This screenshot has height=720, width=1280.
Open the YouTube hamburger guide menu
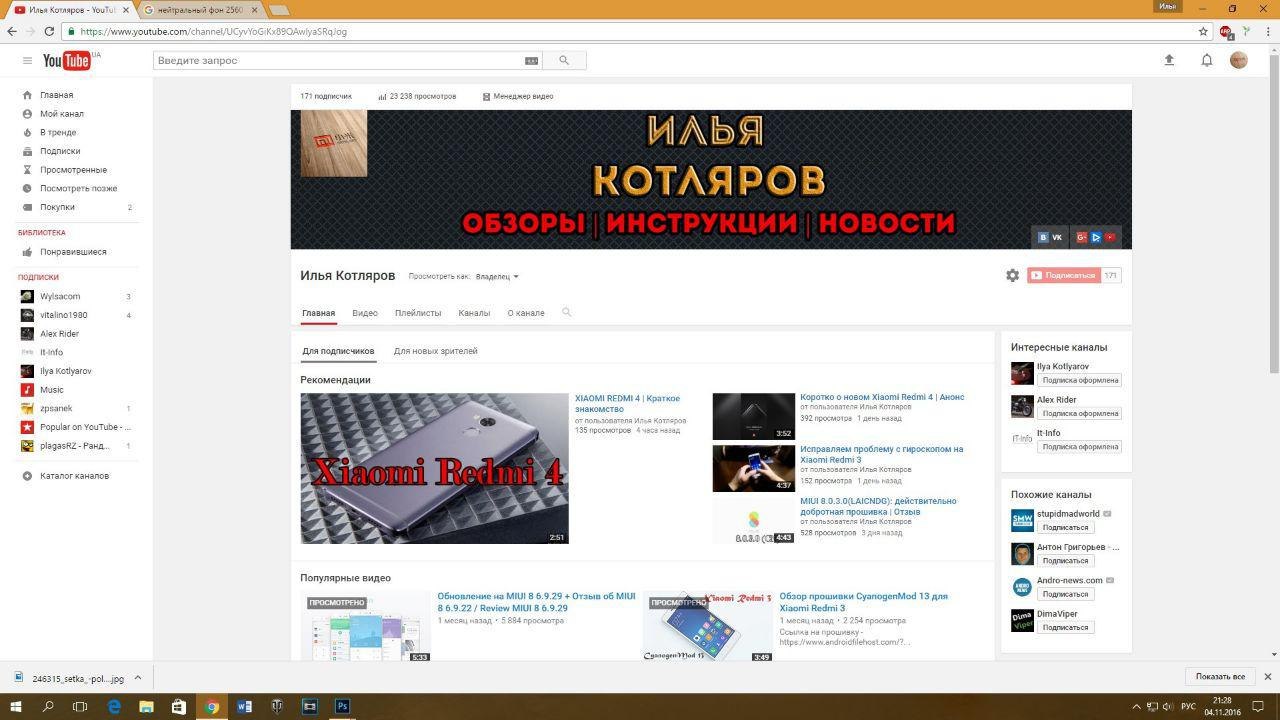(x=27, y=61)
